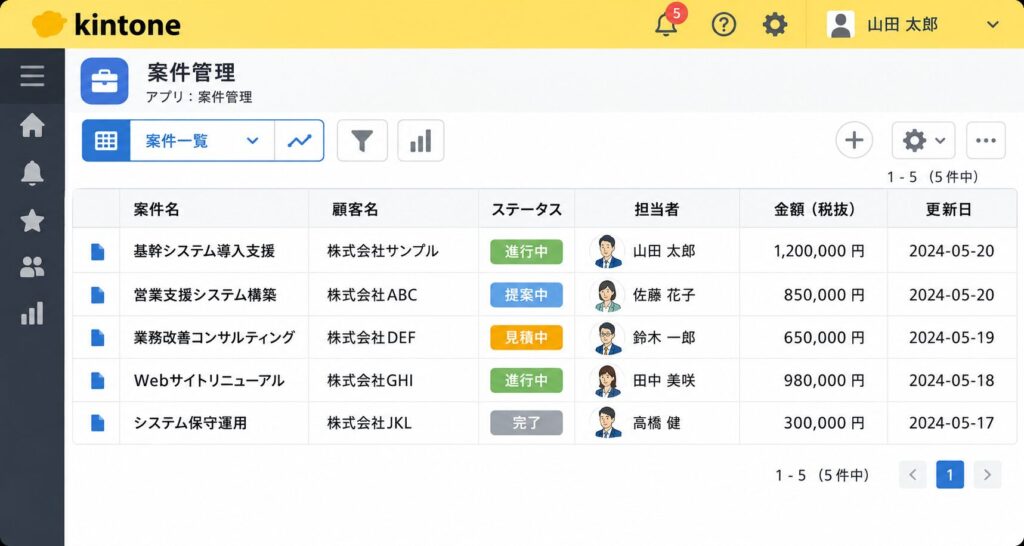Click amount 850,000 円

click(x=824, y=295)
